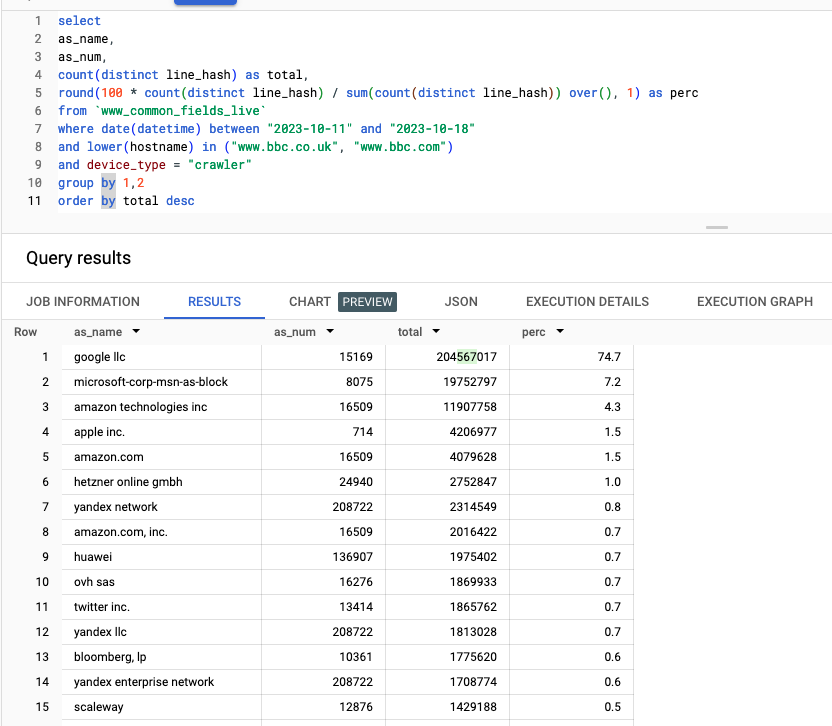Click the PREVIEW badge next to CHART
Image resolution: width=832 pixels, height=726 pixels.
pyautogui.click(x=367, y=302)
